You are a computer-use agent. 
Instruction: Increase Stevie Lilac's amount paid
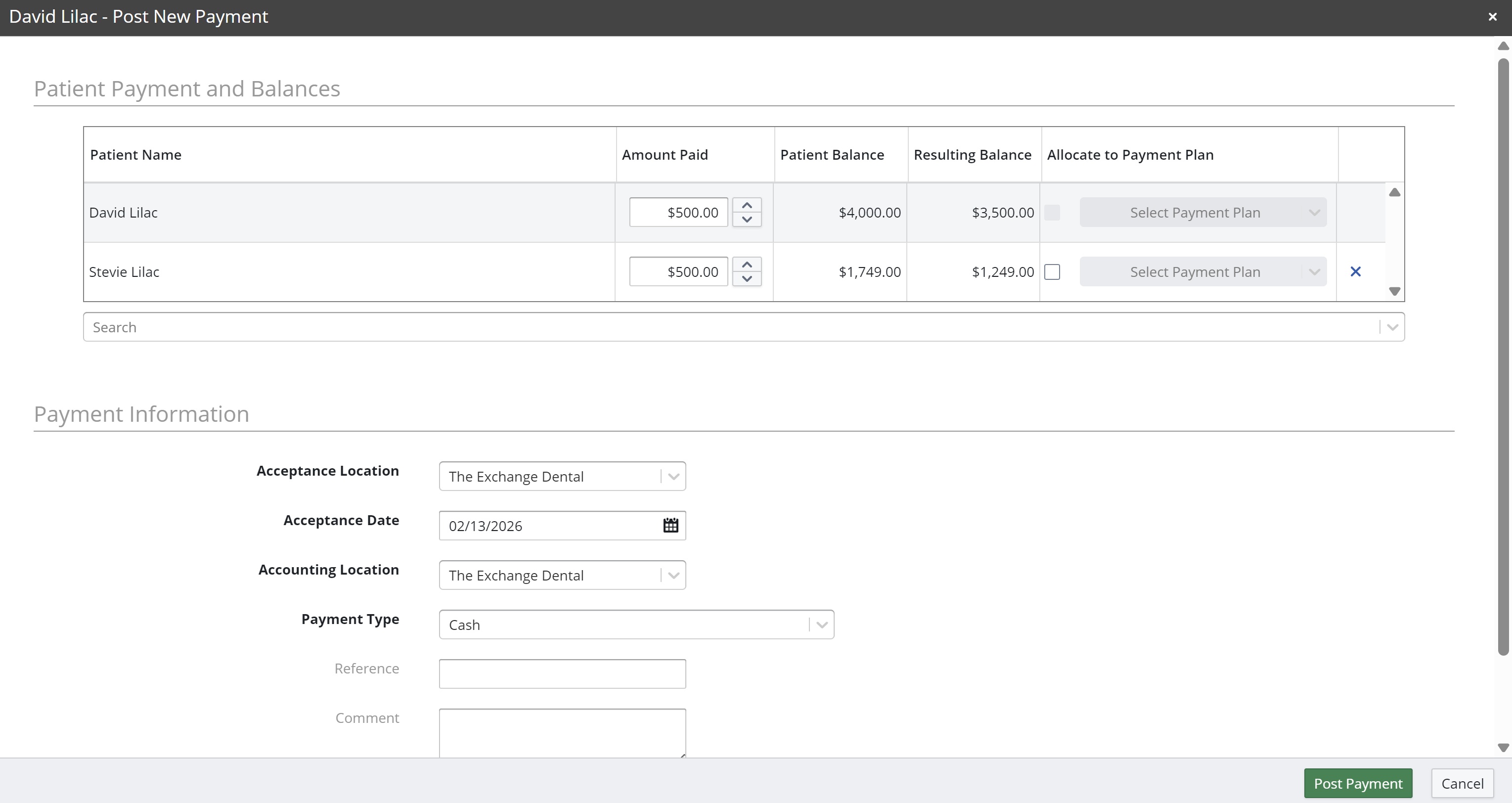click(x=747, y=265)
